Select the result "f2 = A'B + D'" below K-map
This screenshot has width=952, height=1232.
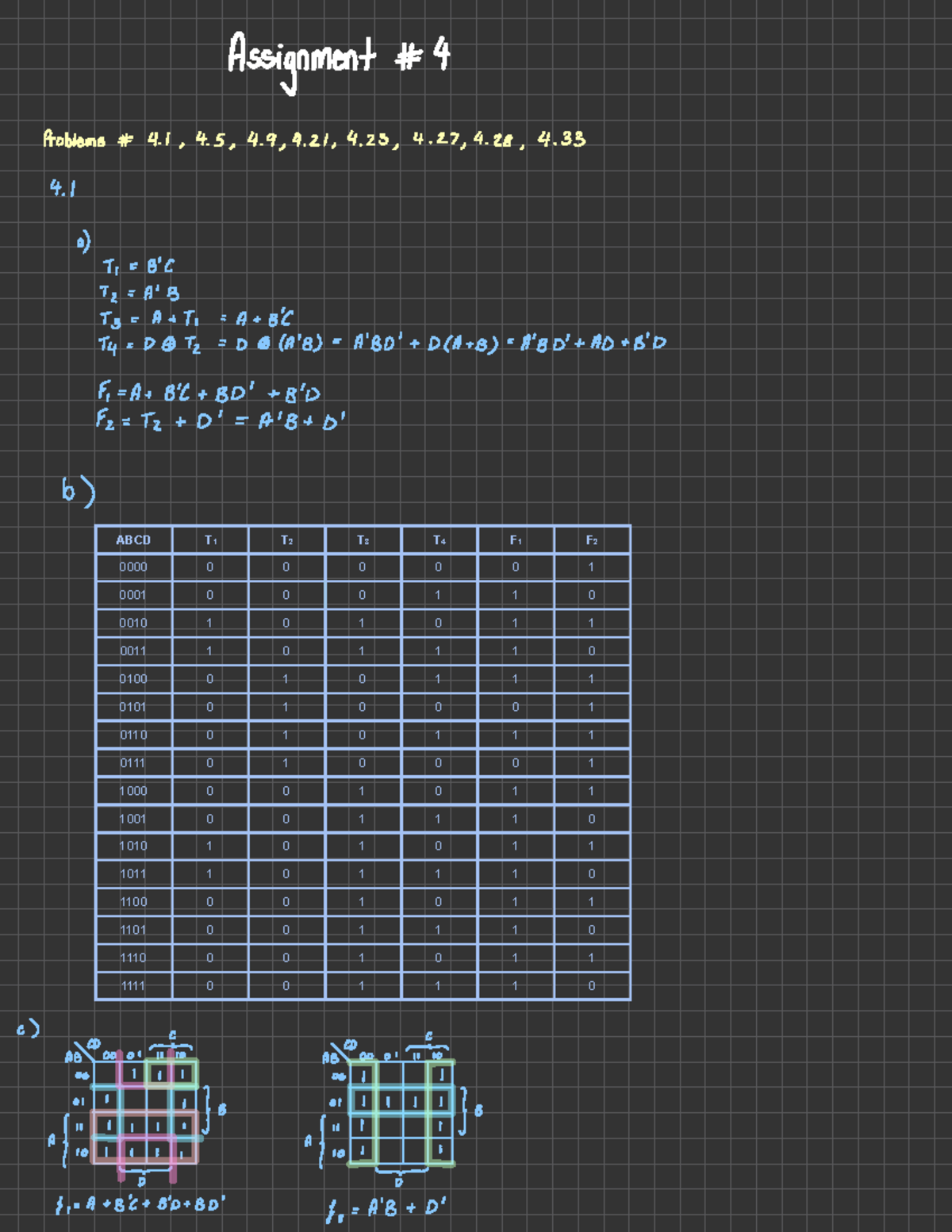[x=386, y=1209]
